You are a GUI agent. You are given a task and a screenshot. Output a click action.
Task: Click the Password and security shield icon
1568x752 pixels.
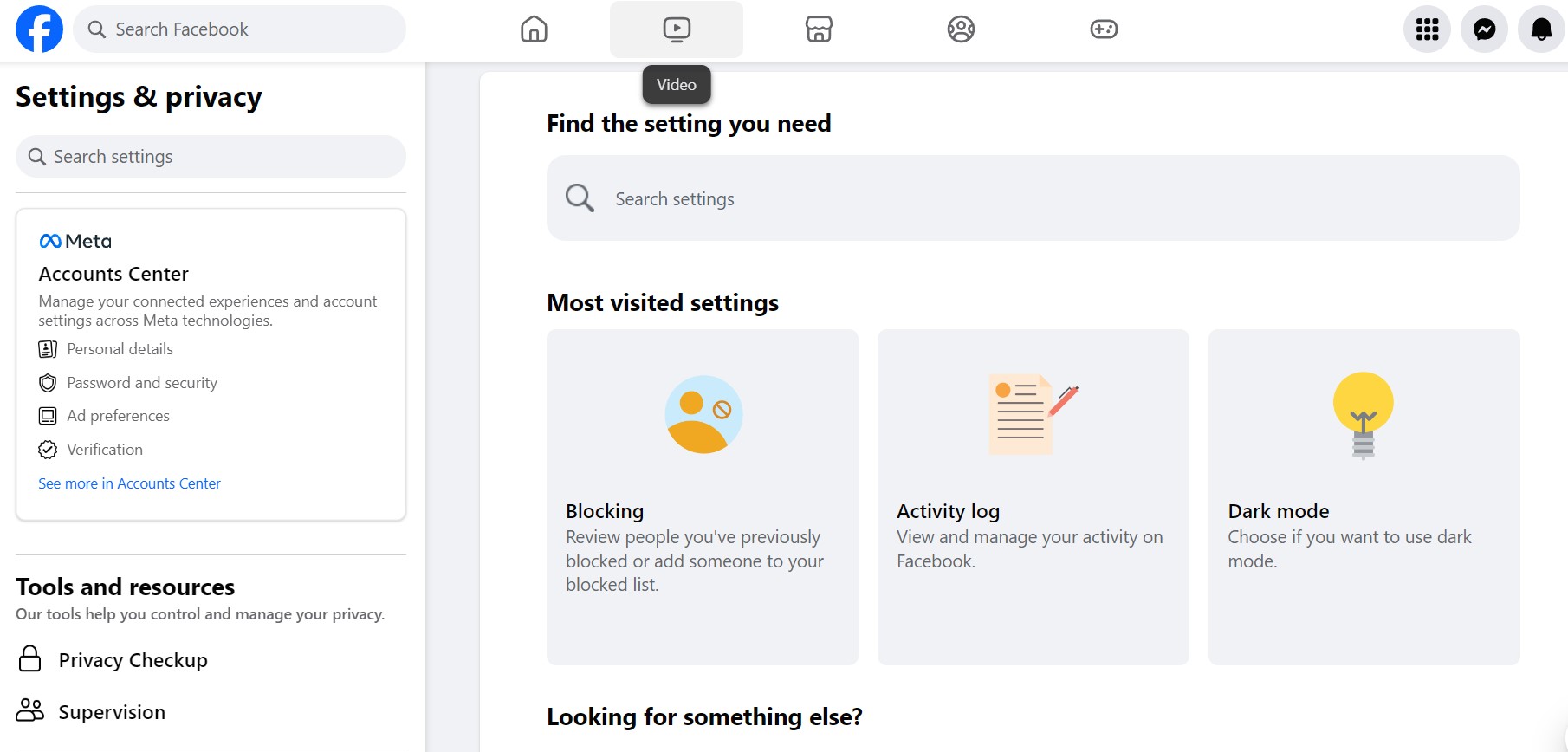pos(48,383)
